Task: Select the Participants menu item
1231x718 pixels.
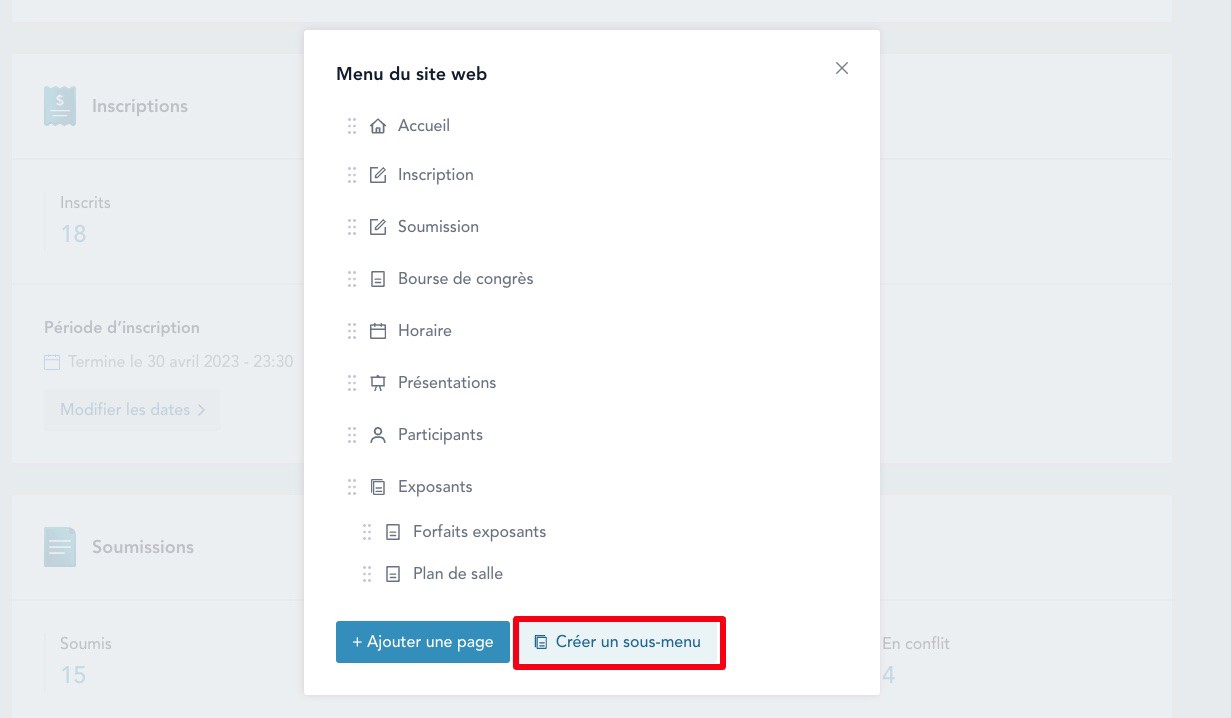Action: [440, 435]
